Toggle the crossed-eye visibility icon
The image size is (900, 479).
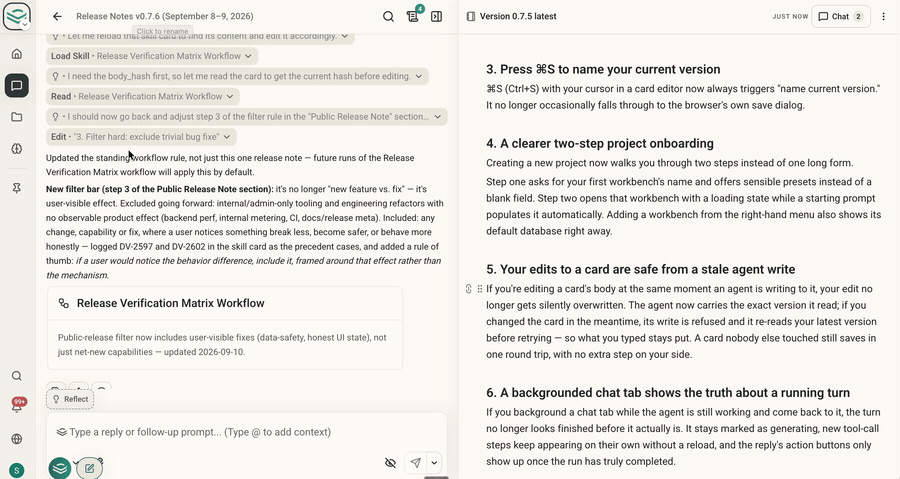(390, 462)
